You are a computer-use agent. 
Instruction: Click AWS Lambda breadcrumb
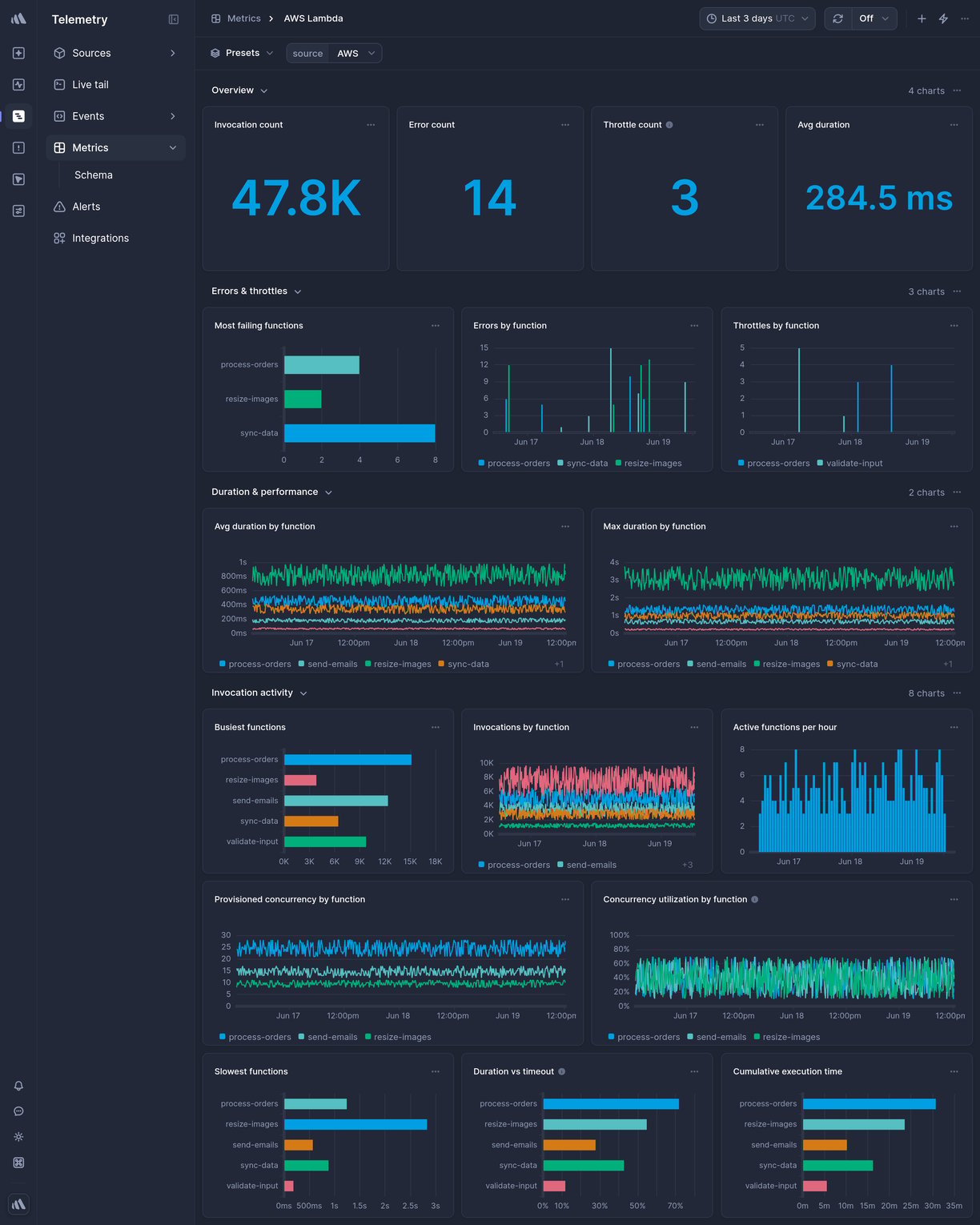pos(313,18)
